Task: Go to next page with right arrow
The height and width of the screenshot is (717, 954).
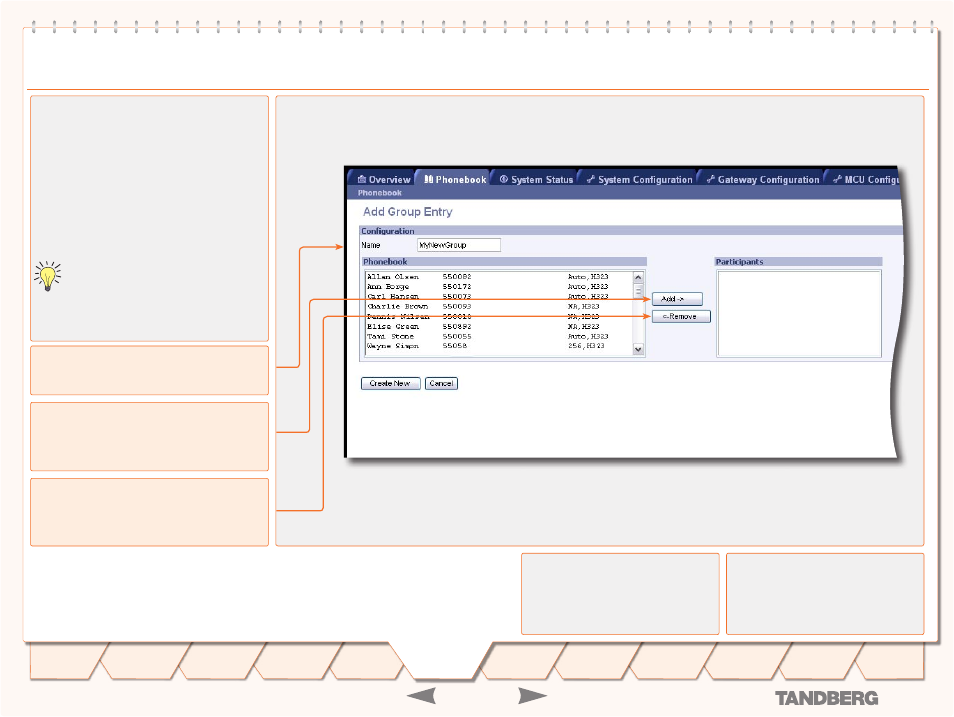Action: click(532, 696)
